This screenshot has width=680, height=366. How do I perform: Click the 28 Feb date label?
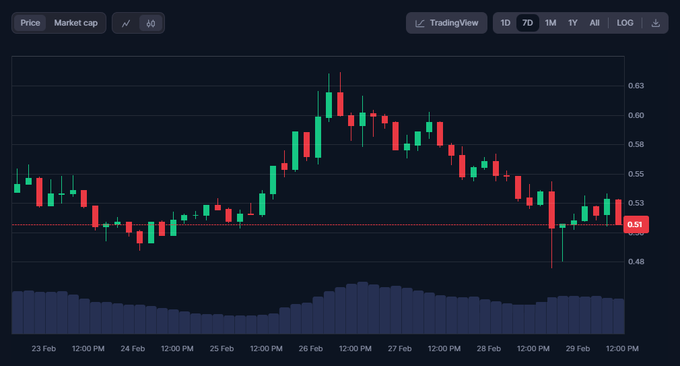pyautogui.click(x=489, y=349)
